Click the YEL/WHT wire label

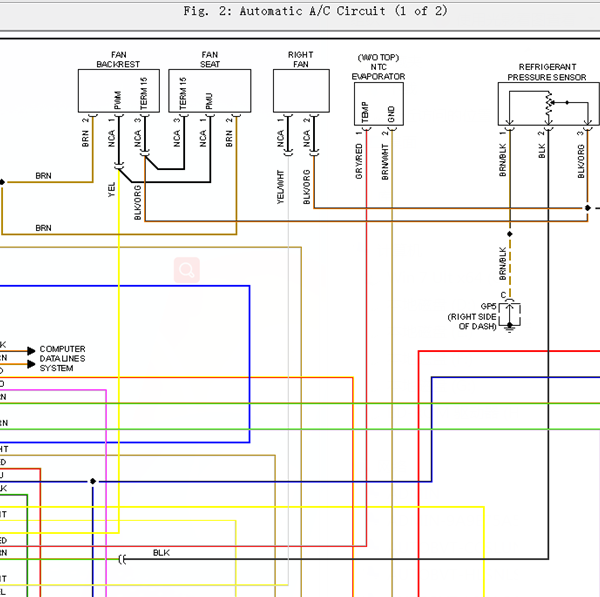[280, 187]
